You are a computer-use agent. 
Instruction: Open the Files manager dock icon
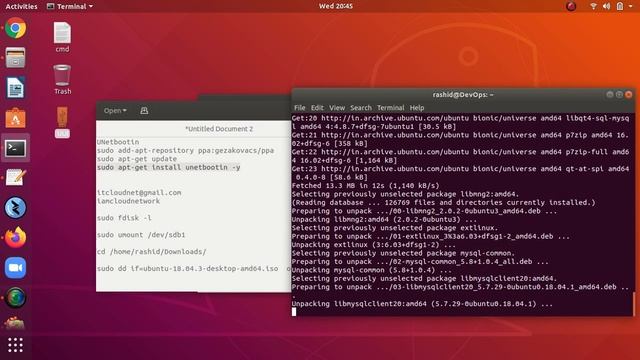click(x=16, y=58)
